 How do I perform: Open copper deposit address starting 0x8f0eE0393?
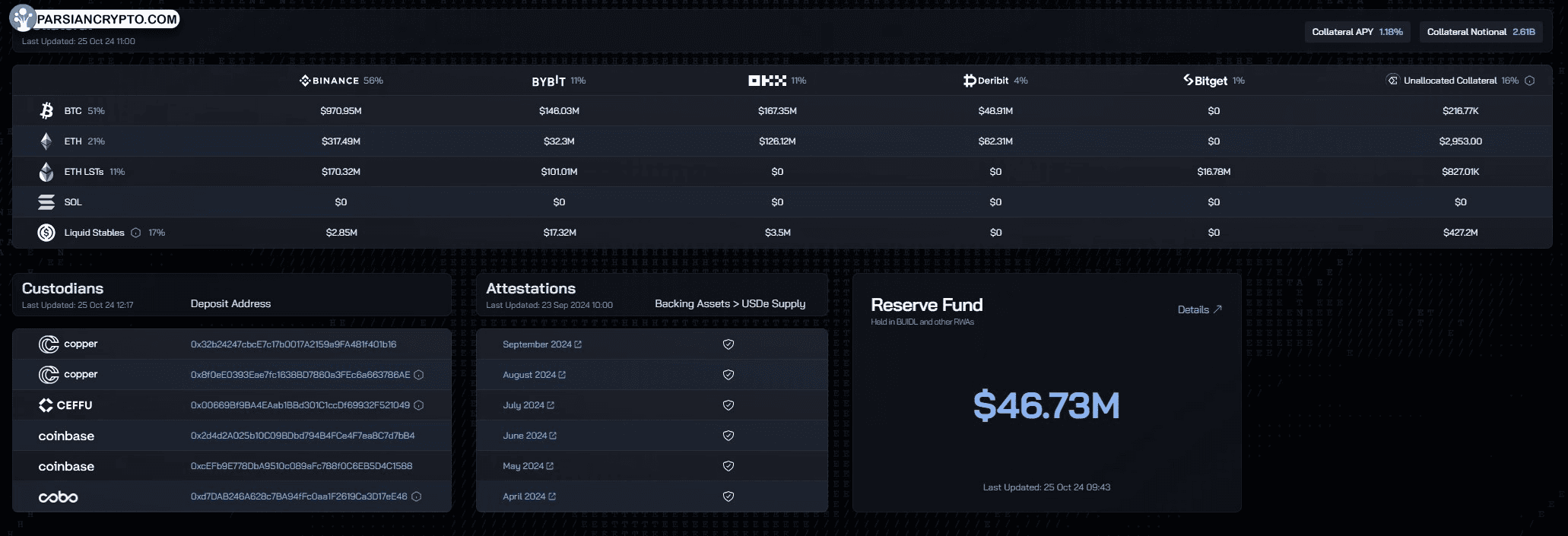tap(300, 375)
